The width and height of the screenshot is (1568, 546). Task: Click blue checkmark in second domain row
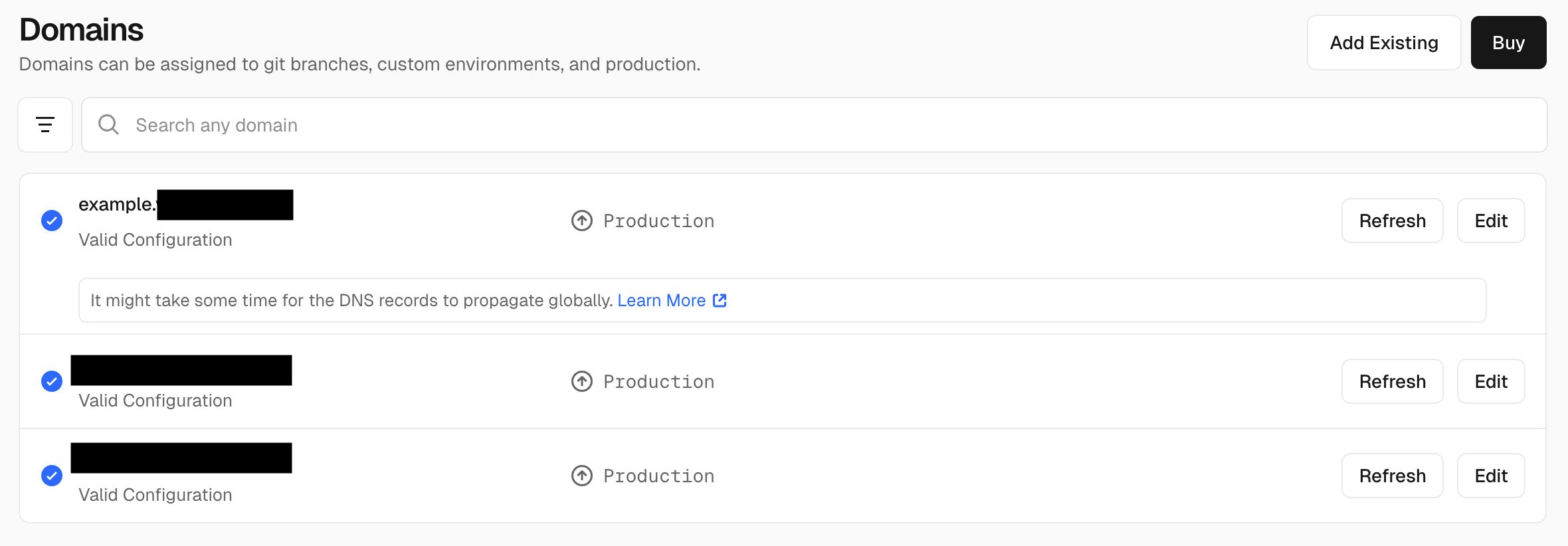click(52, 381)
